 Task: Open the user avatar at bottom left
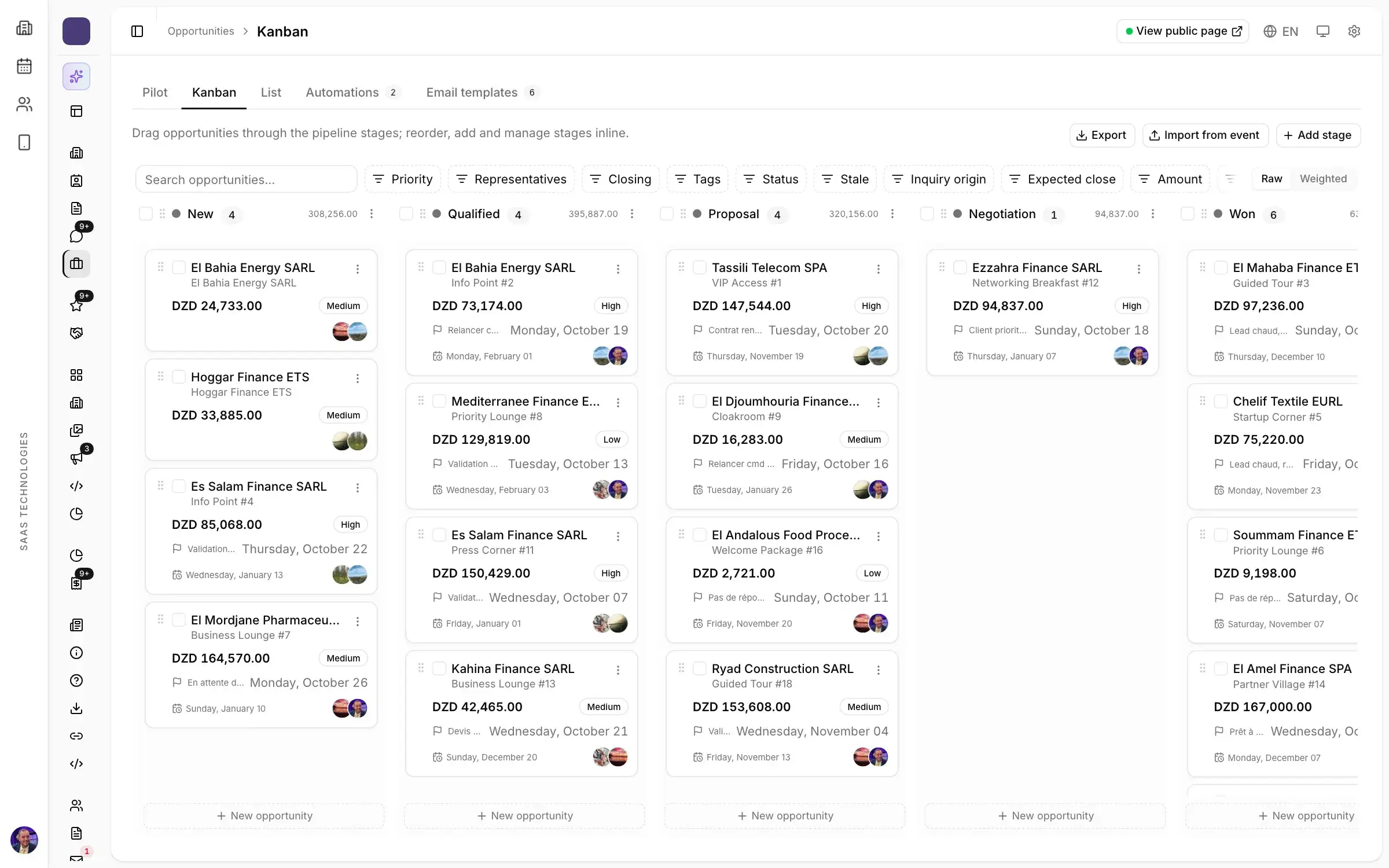24,840
